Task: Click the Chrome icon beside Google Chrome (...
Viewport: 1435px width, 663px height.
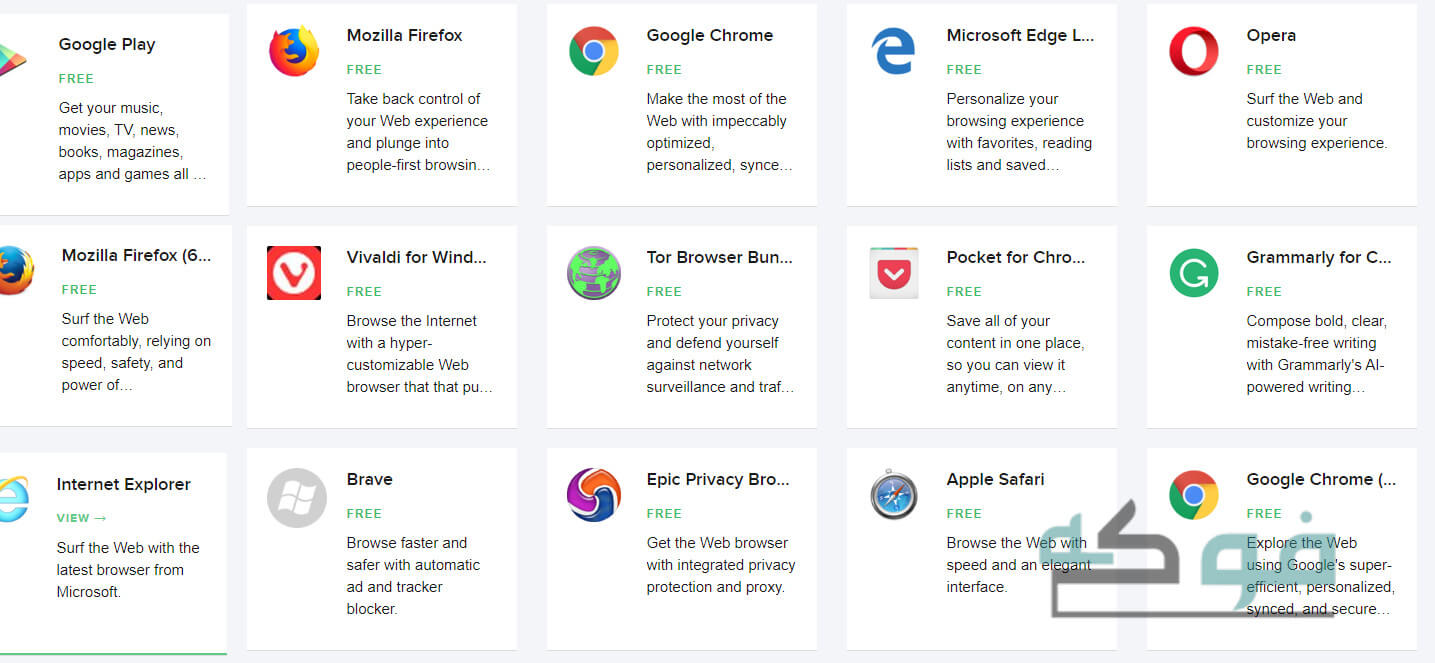Action: [1194, 495]
